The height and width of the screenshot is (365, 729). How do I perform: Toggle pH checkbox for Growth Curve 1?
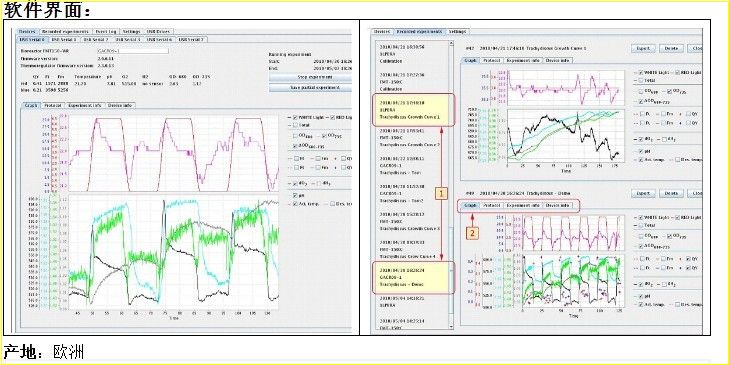coord(642,152)
